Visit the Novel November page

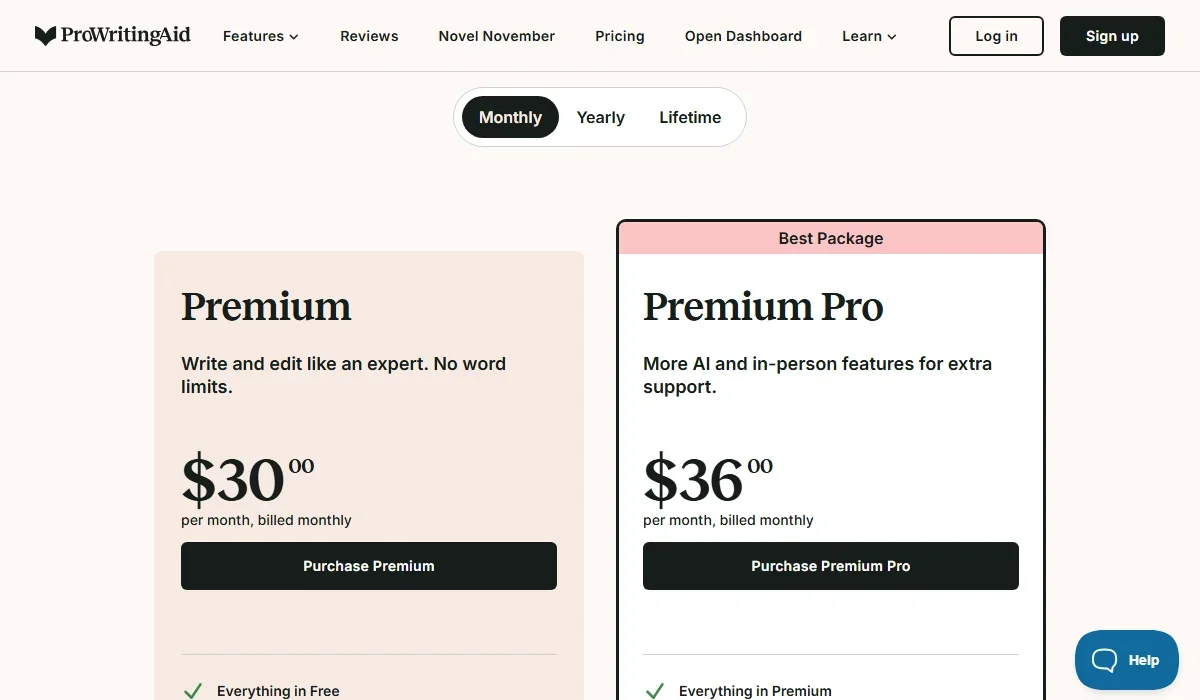[496, 36]
